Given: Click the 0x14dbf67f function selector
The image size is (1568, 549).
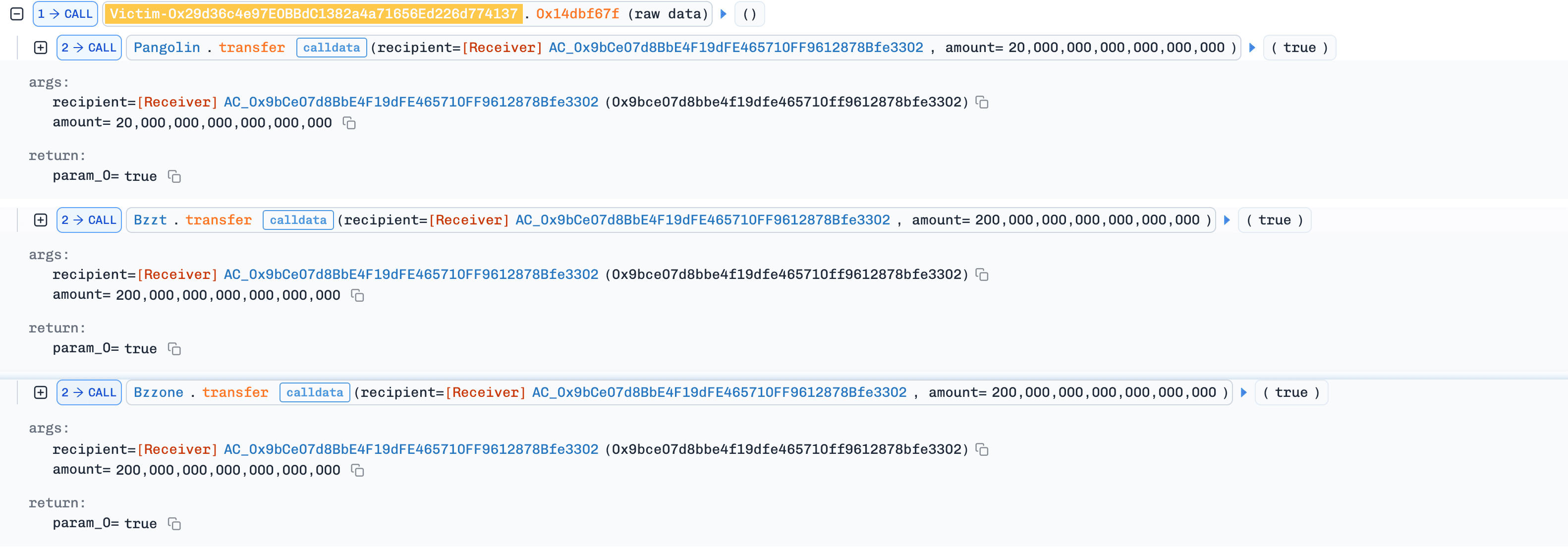Looking at the screenshot, I should (x=577, y=13).
